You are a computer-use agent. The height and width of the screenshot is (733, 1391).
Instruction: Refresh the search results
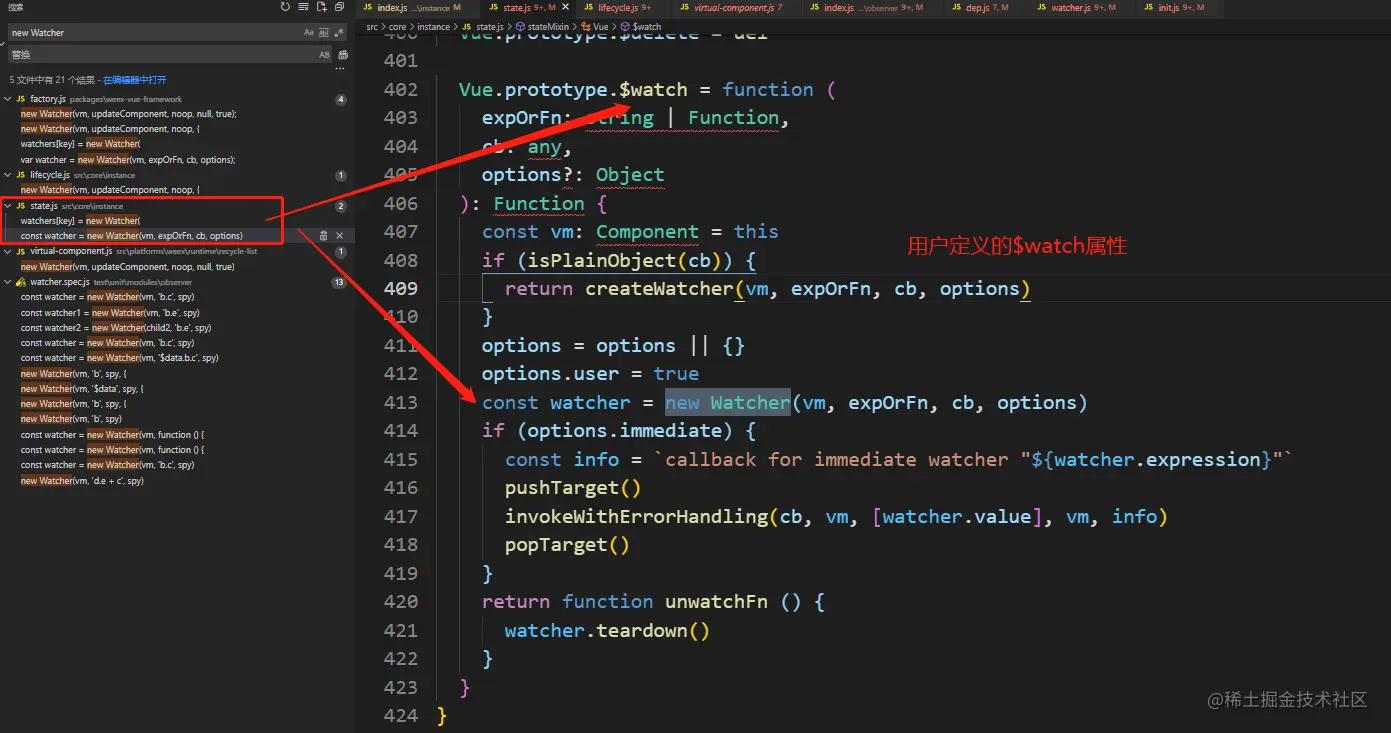coord(285,7)
